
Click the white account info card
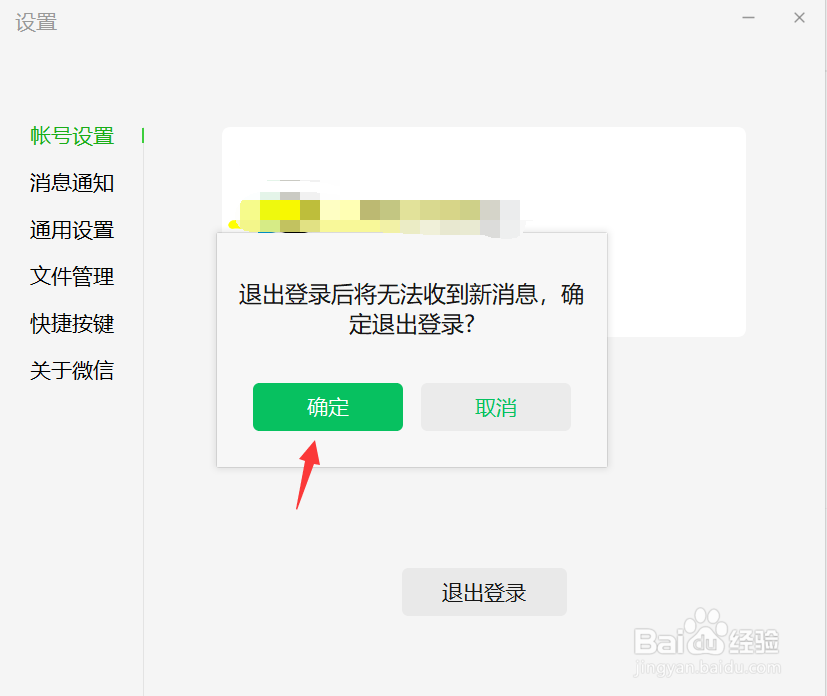(x=484, y=232)
